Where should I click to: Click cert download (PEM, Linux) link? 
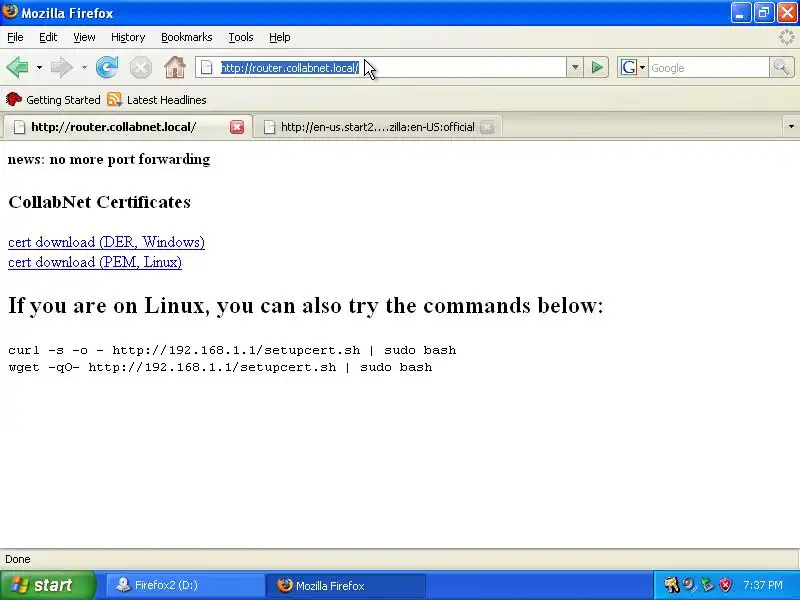(95, 262)
